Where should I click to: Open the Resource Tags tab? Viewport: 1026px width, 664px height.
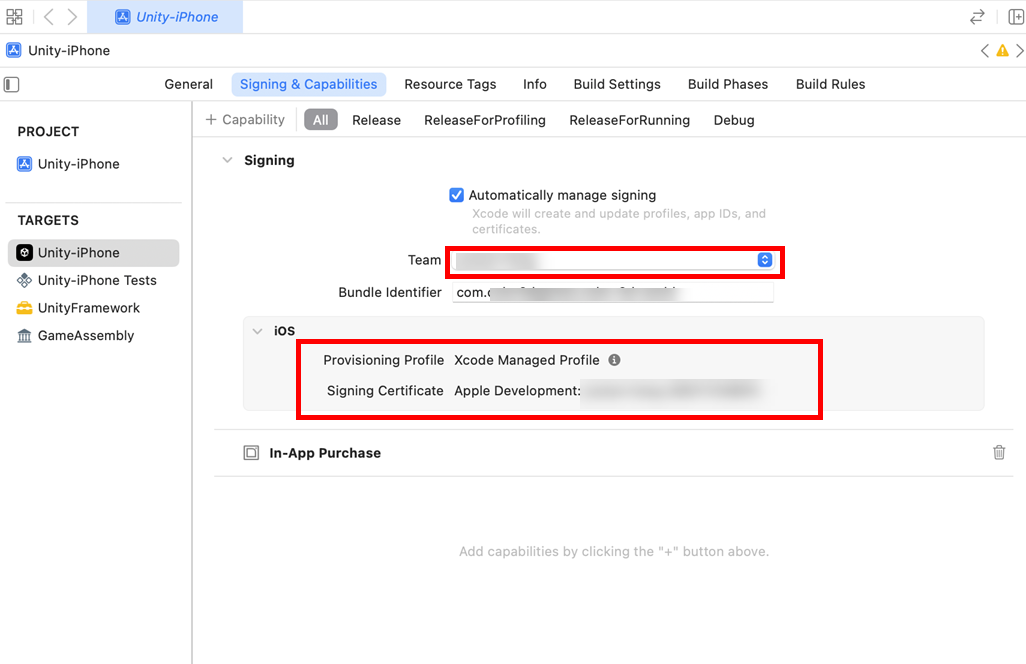pyautogui.click(x=450, y=84)
